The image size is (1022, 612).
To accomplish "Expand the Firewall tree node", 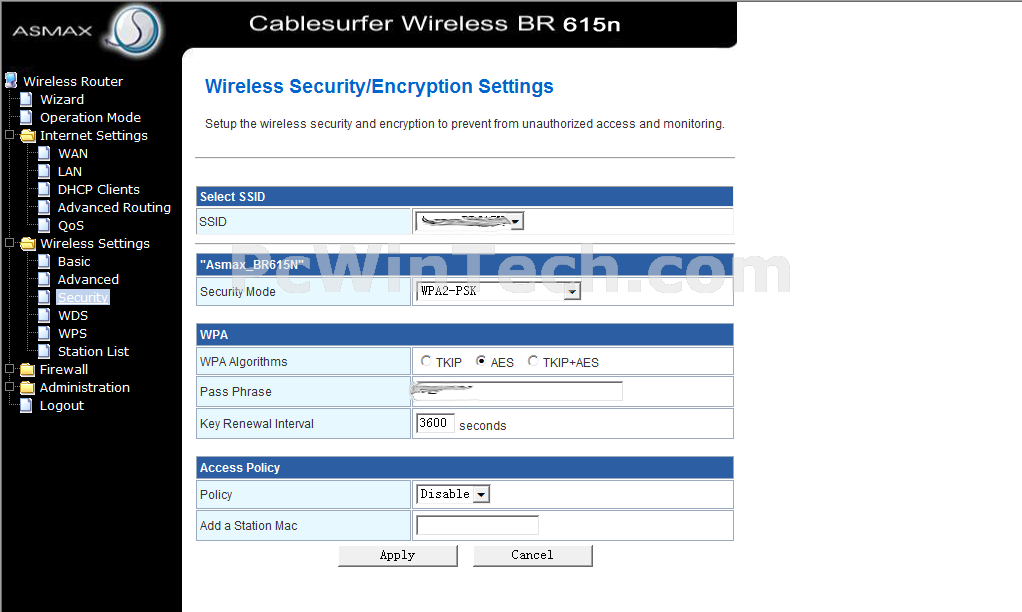I will (x=9, y=369).
